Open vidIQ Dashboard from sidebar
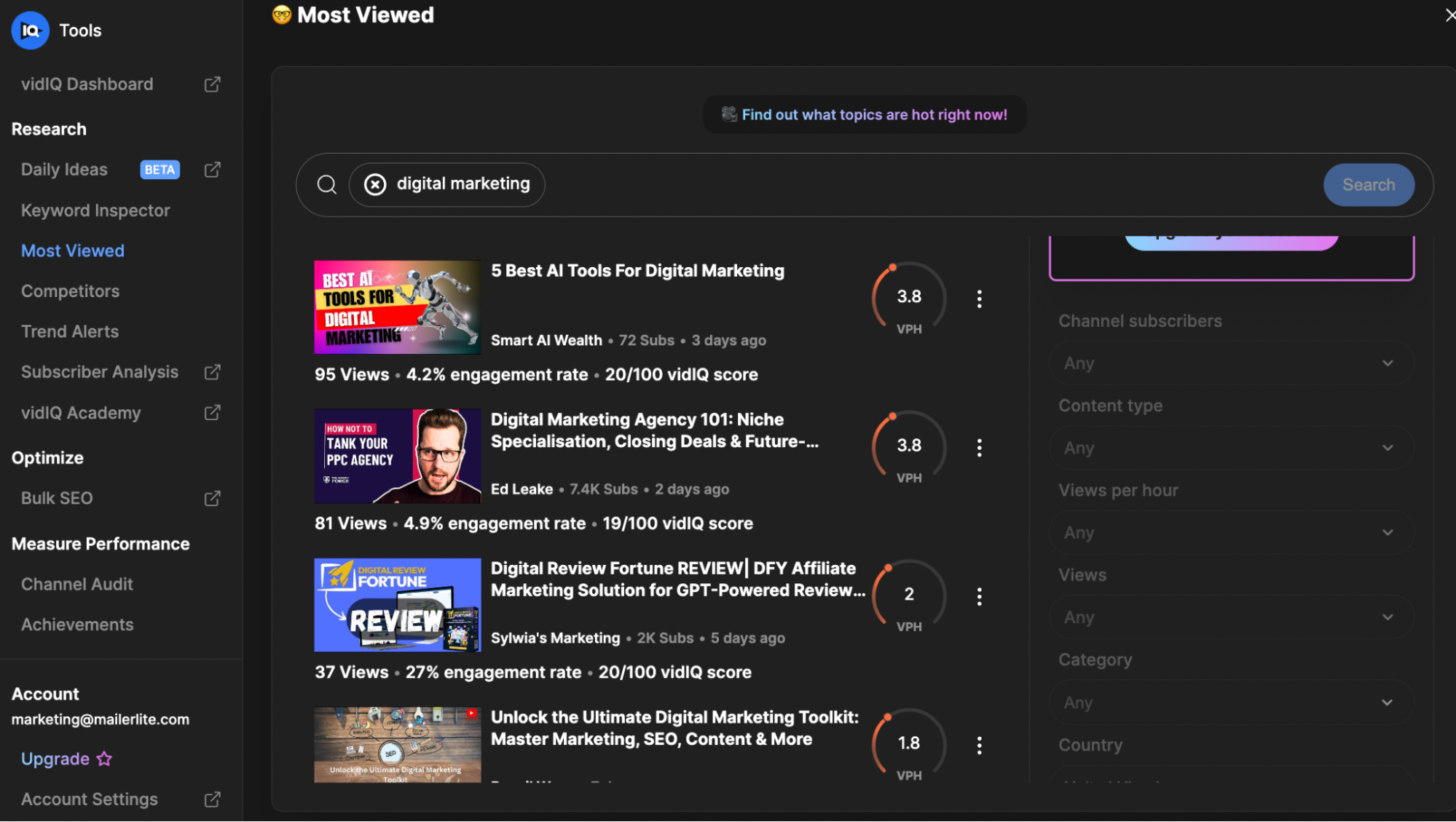 (87, 84)
